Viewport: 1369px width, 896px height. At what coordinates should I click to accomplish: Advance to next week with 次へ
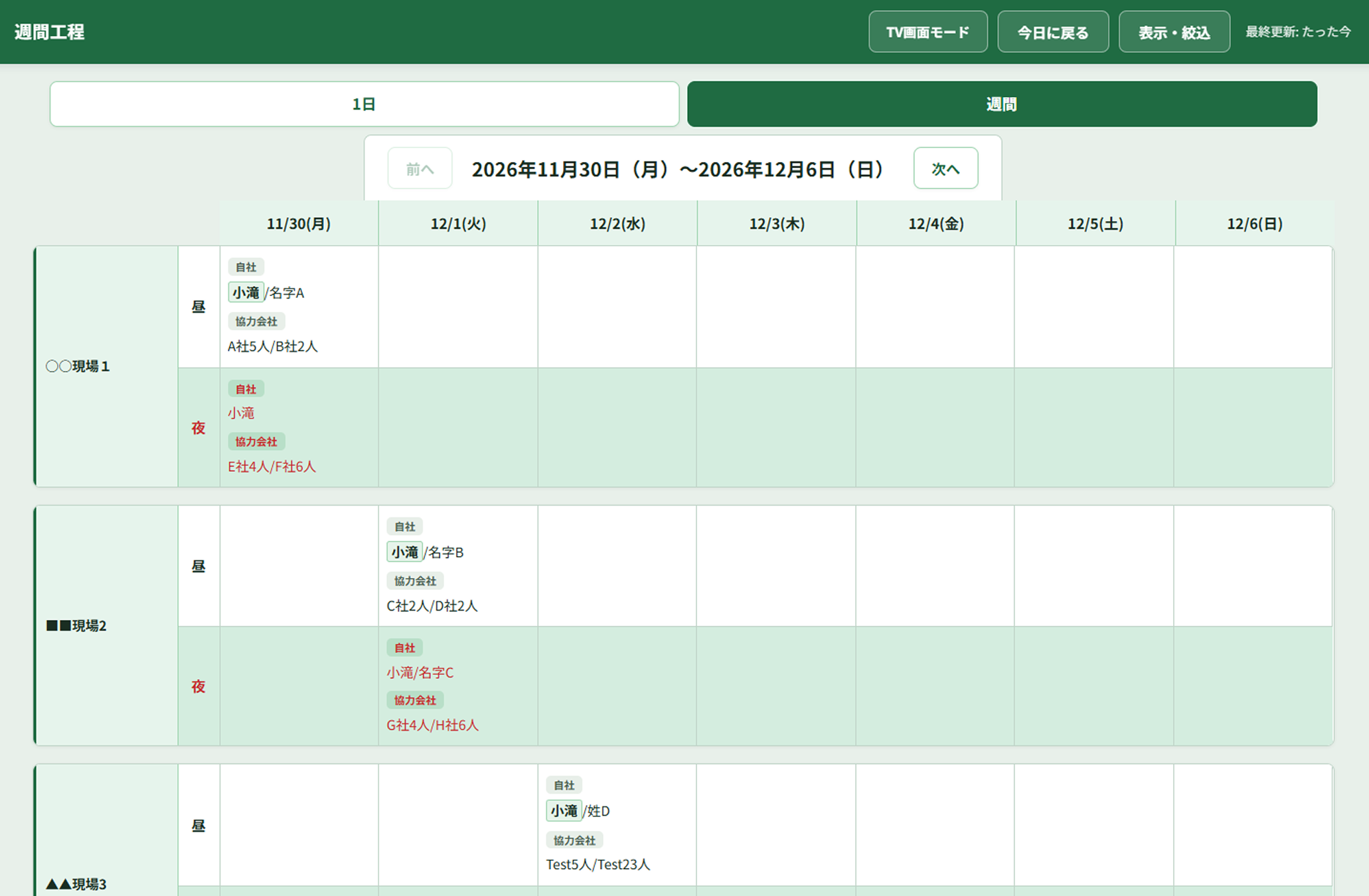pos(945,169)
